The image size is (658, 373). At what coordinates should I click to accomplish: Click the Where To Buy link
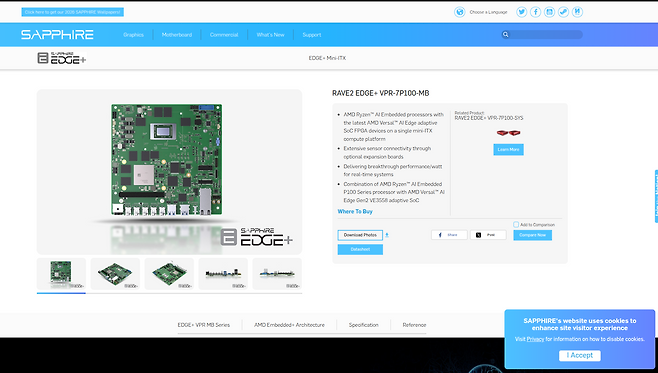tap(355, 211)
